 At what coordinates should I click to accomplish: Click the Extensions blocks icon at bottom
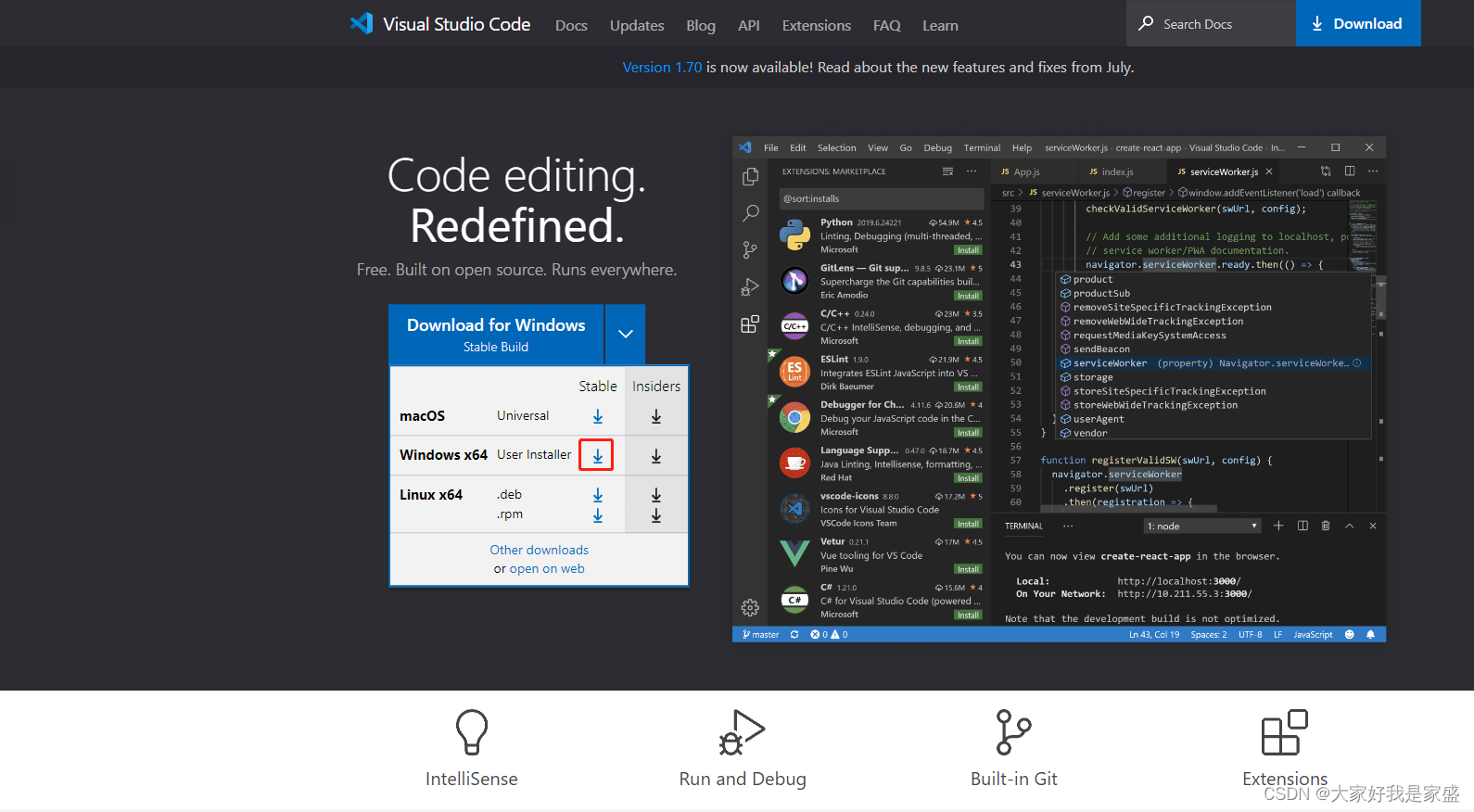1285,732
